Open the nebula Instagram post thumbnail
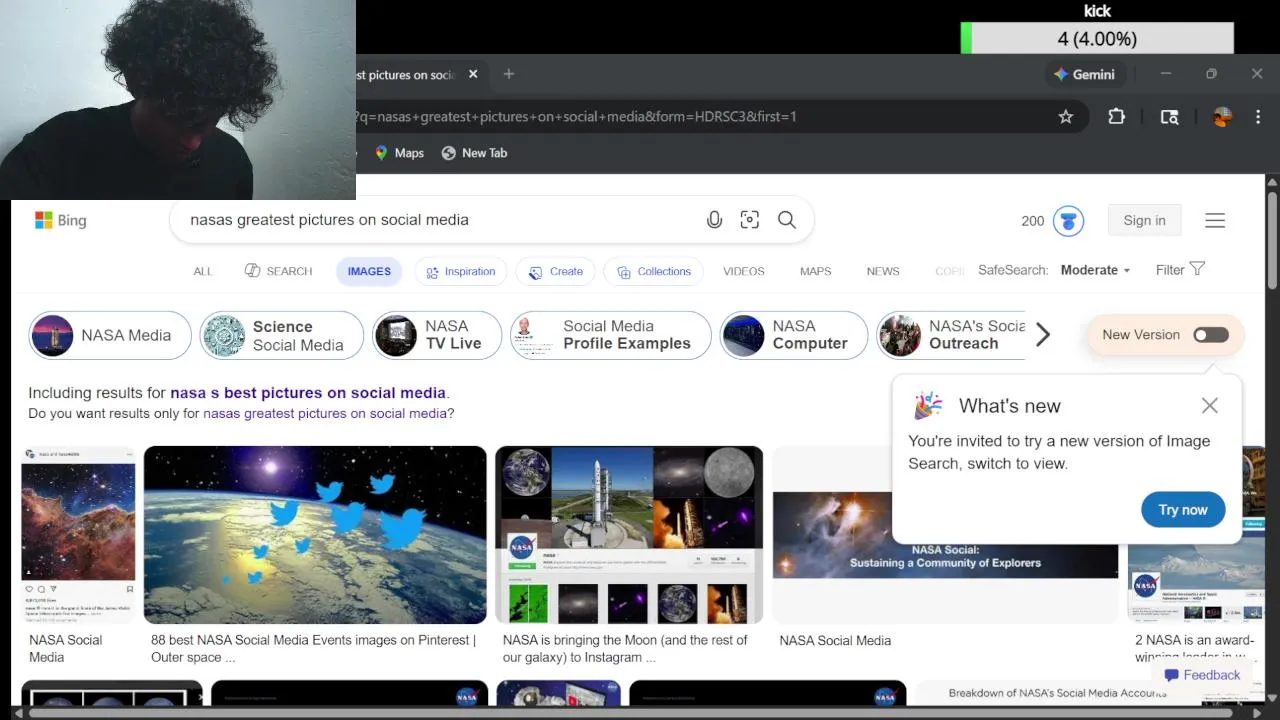1280x720 pixels. point(79,534)
